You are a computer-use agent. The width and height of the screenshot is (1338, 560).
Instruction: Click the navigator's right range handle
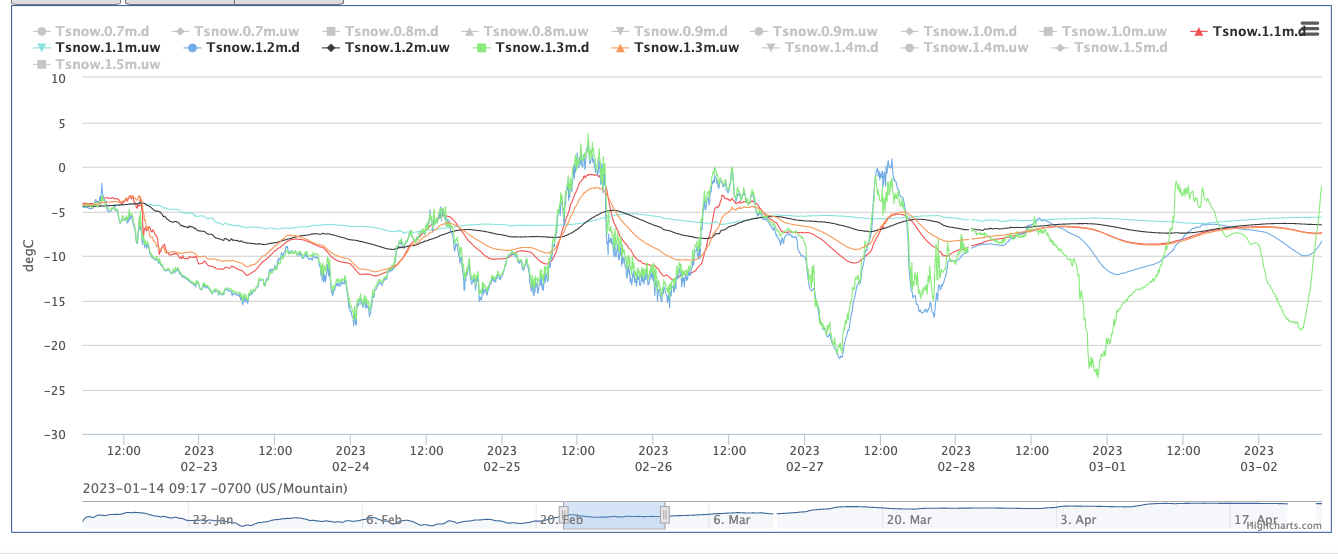pyautogui.click(x=664, y=515)
